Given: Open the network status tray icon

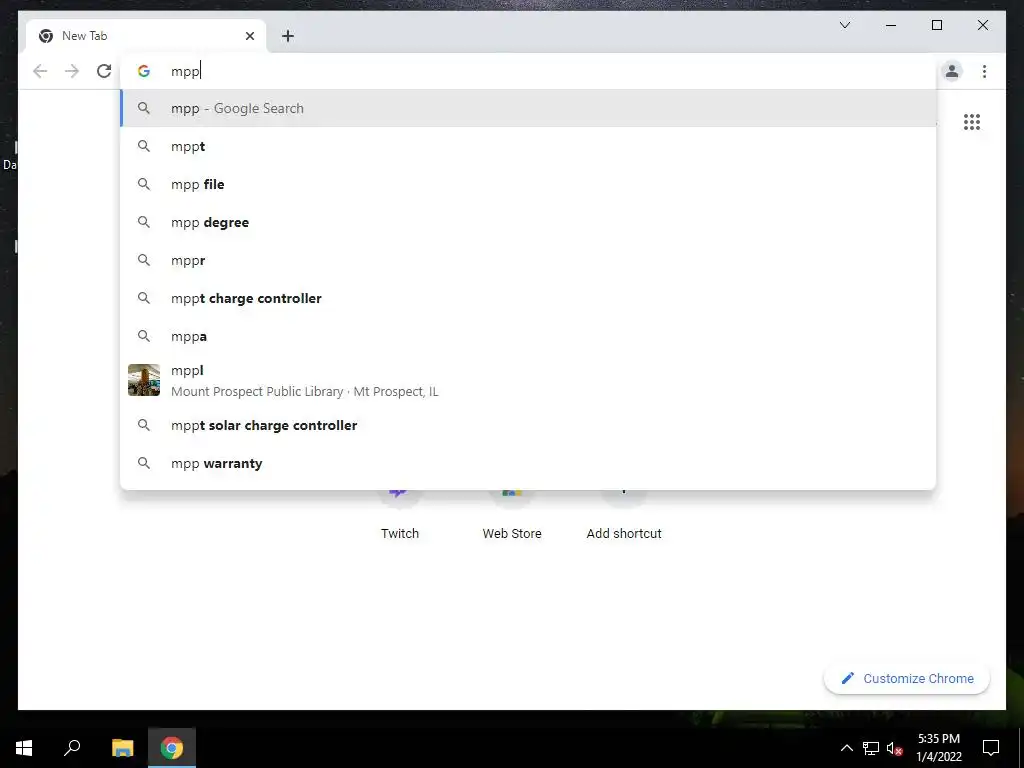Looking at the screenshot, I should (x=871, y=748).
